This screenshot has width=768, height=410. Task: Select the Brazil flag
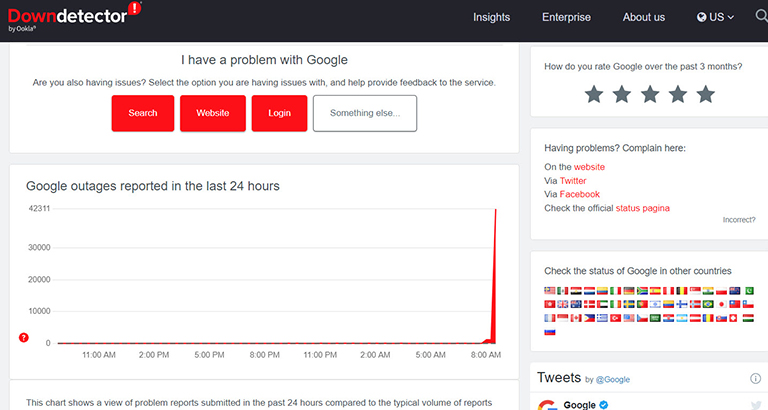click(708, 304)
